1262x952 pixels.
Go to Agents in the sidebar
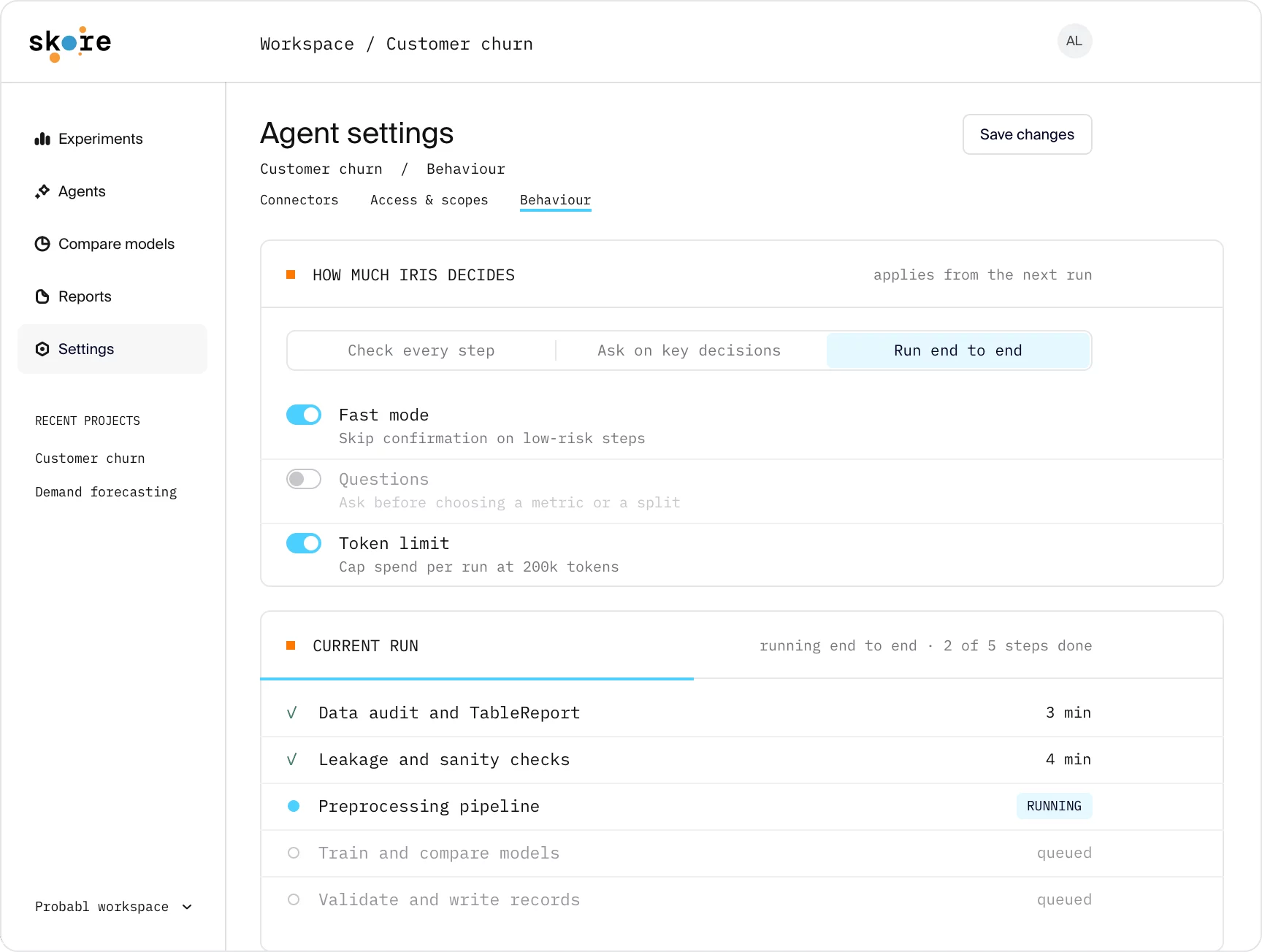pyautogui.click(x=112, y=191)
